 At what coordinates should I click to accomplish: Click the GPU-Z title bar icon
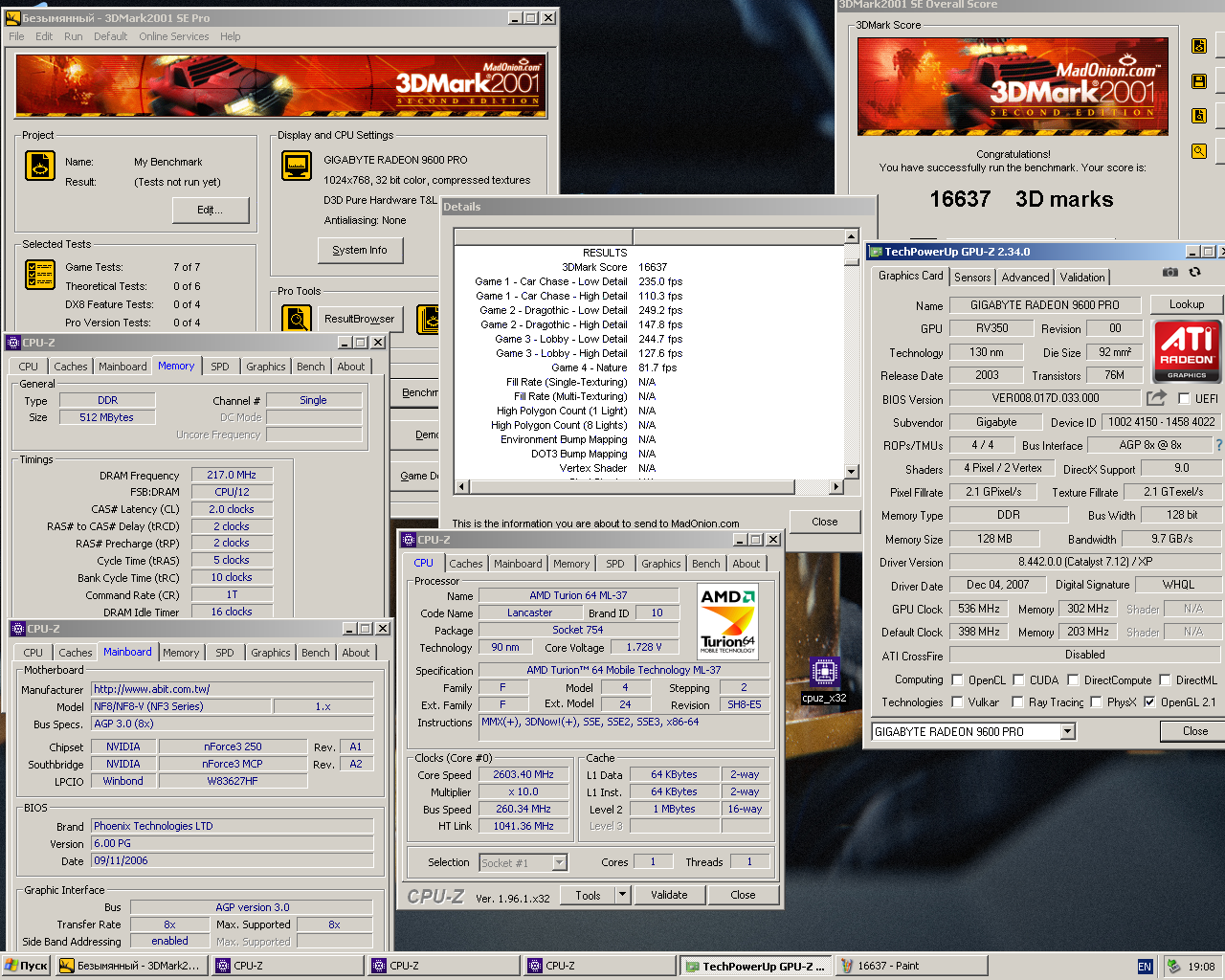click(x=874, y=252)
